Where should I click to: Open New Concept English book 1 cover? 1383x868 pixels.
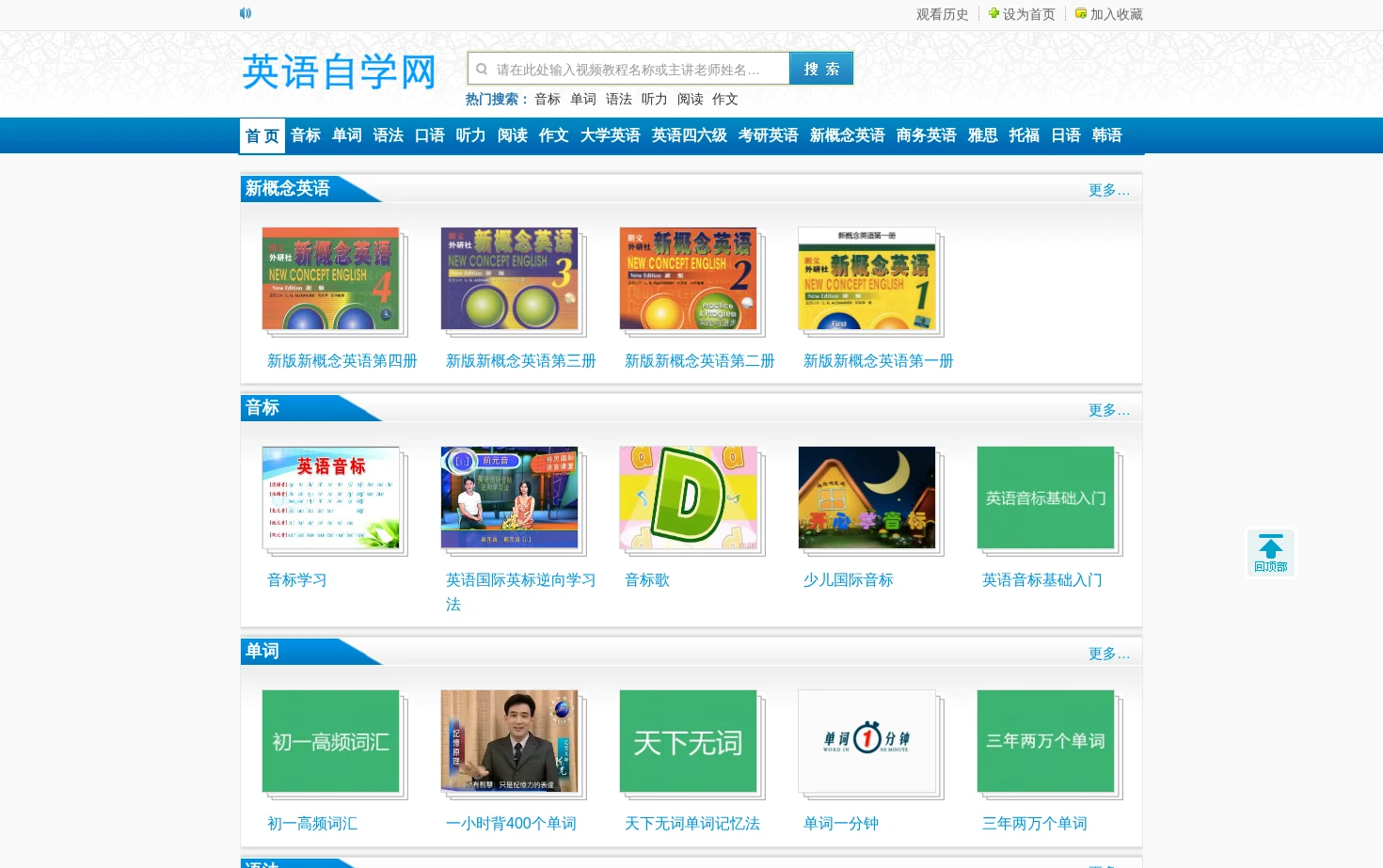(x=867, y=278)
